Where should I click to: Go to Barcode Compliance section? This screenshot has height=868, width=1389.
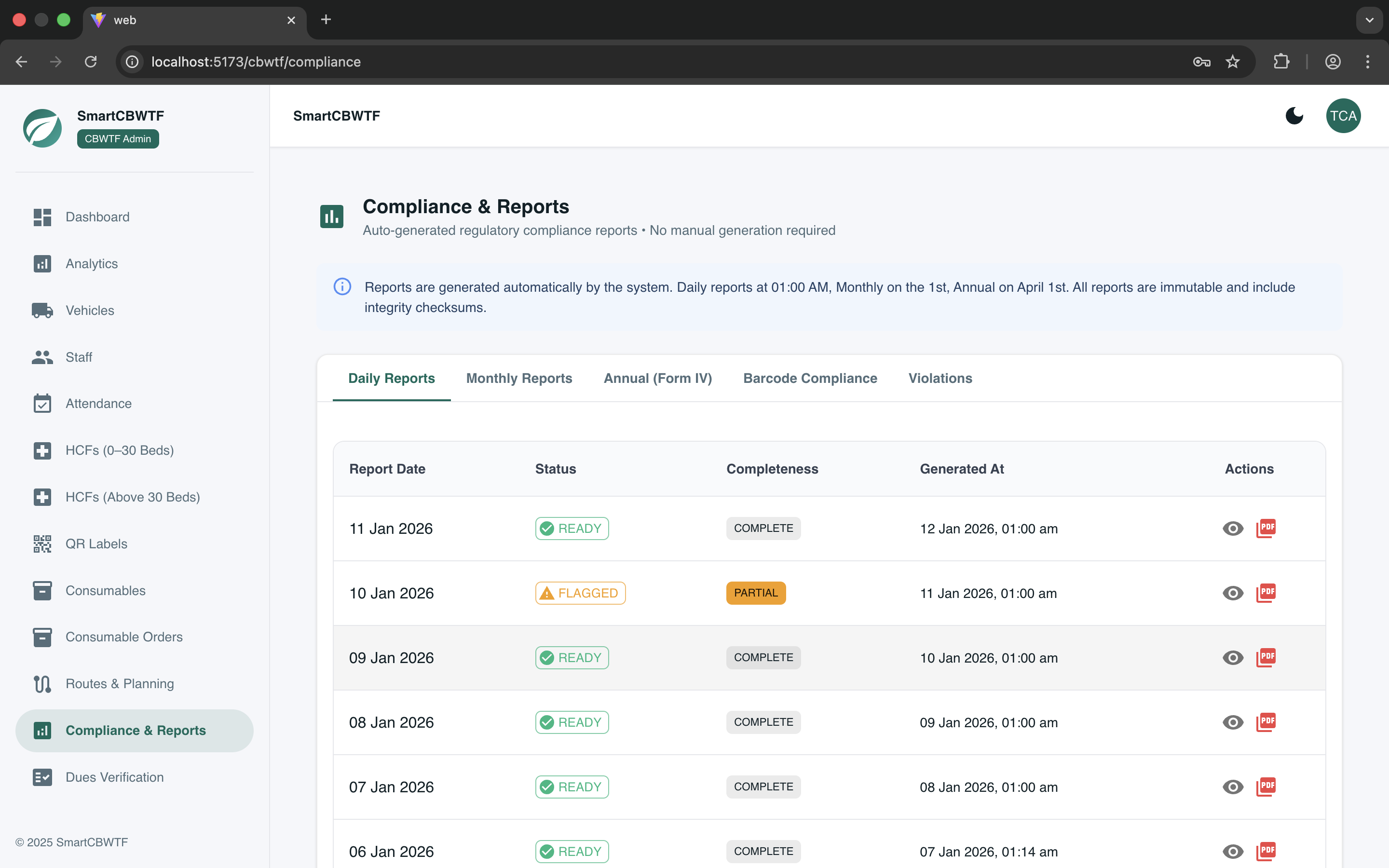(x=810, y=378)
